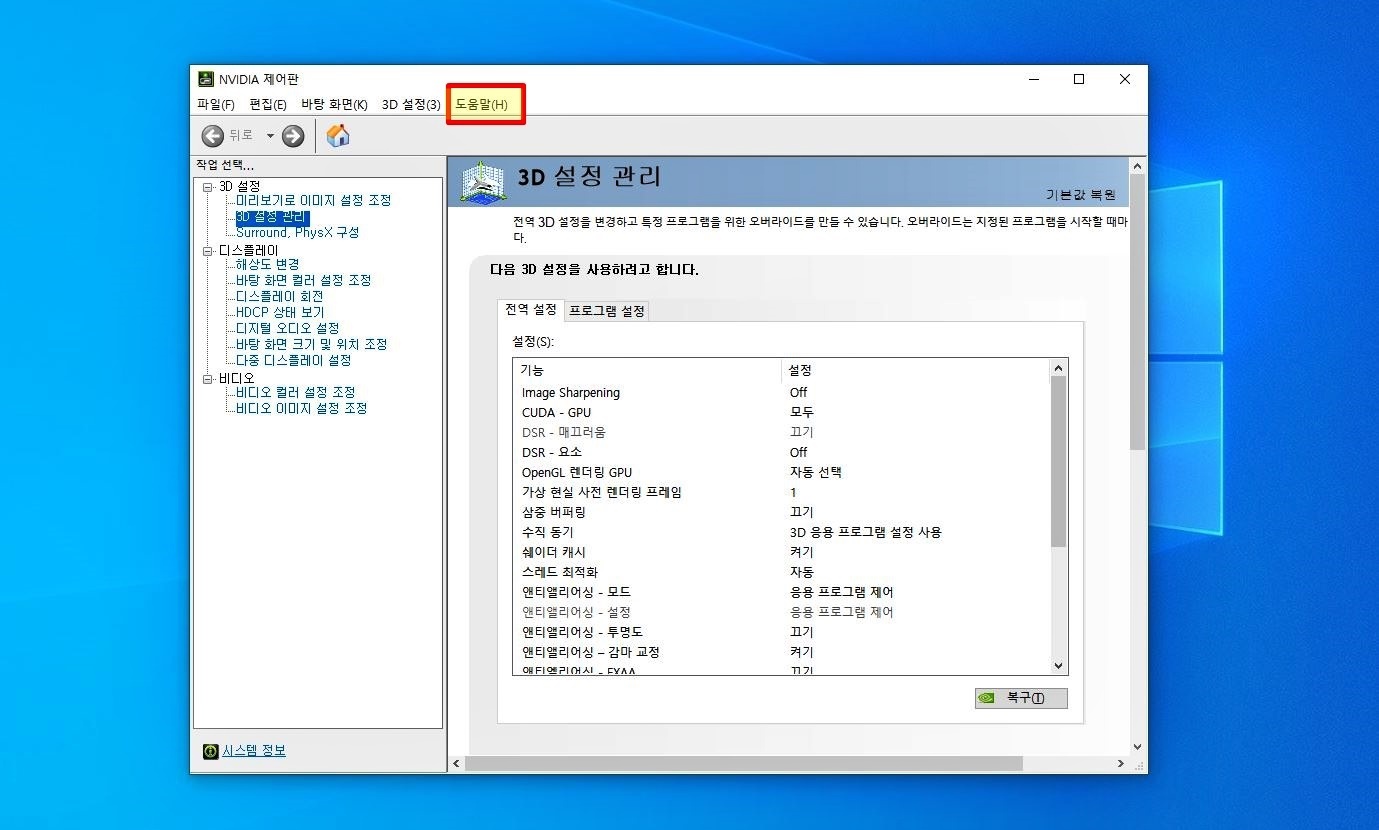The width and height of the screenshot is (1379, 830).
Task: Select HDCP 상태 보기
Action: click(280, 312)
